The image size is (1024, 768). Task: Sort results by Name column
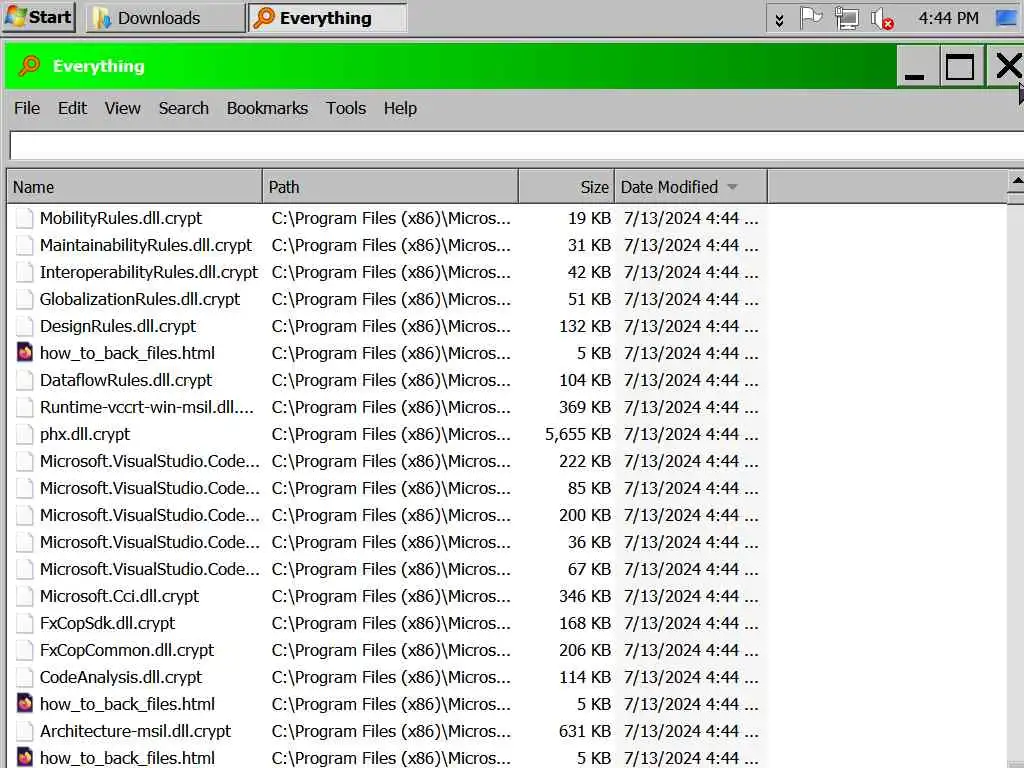[135, 187]
